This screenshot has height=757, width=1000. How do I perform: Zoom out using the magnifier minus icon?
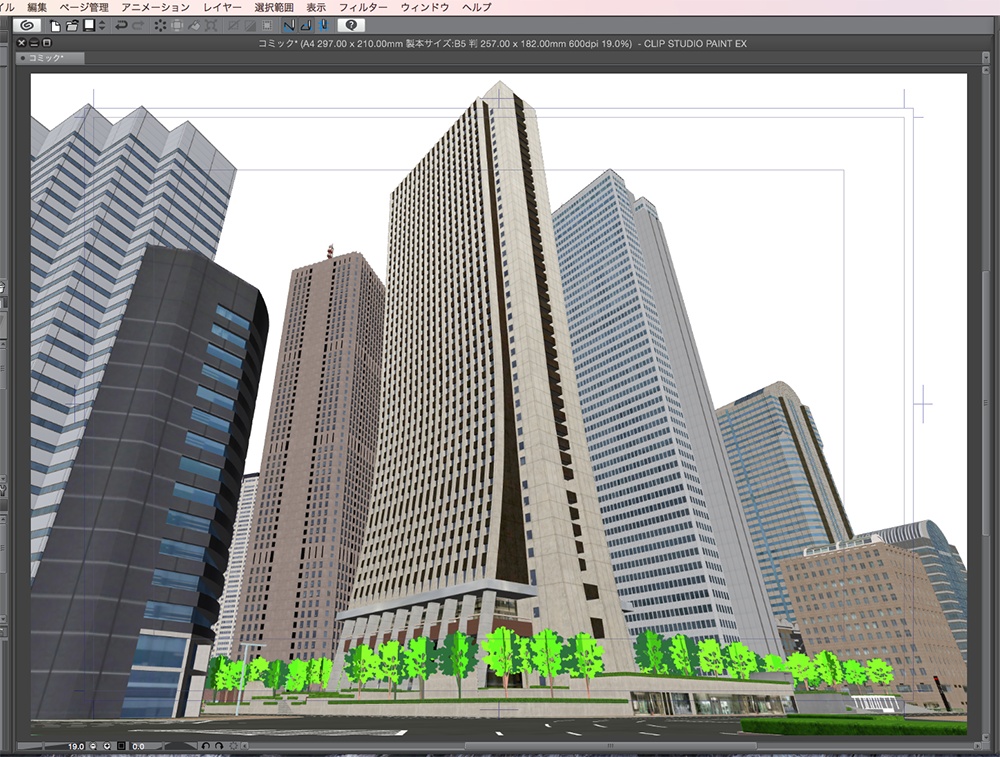(92, 745)
